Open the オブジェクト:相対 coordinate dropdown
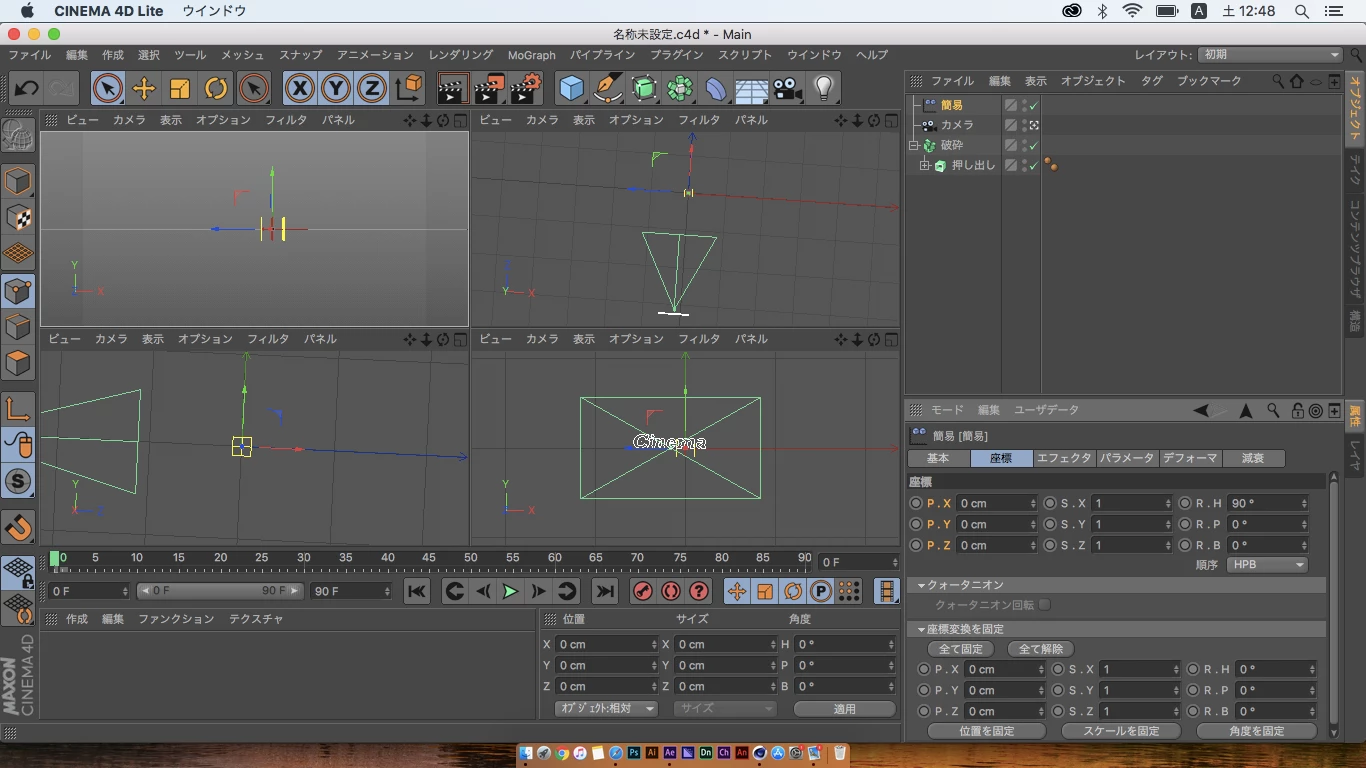Screen dimensions: 1366x768 (x=606, y=708)
